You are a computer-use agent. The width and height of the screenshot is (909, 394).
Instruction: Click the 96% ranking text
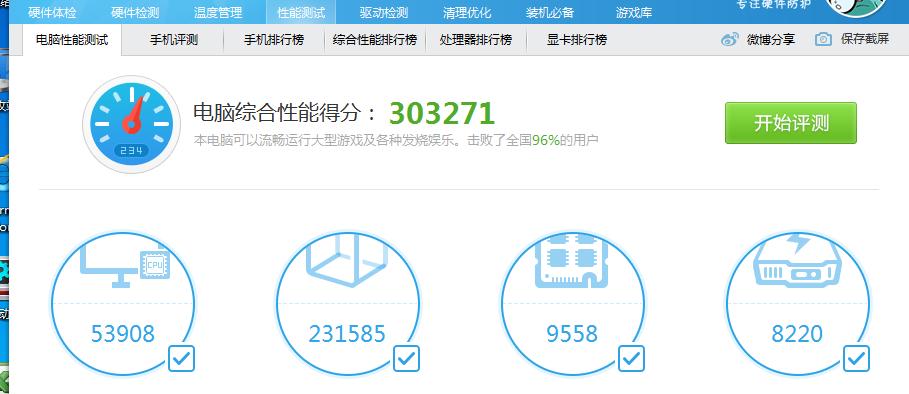click(x=546, y=140)
